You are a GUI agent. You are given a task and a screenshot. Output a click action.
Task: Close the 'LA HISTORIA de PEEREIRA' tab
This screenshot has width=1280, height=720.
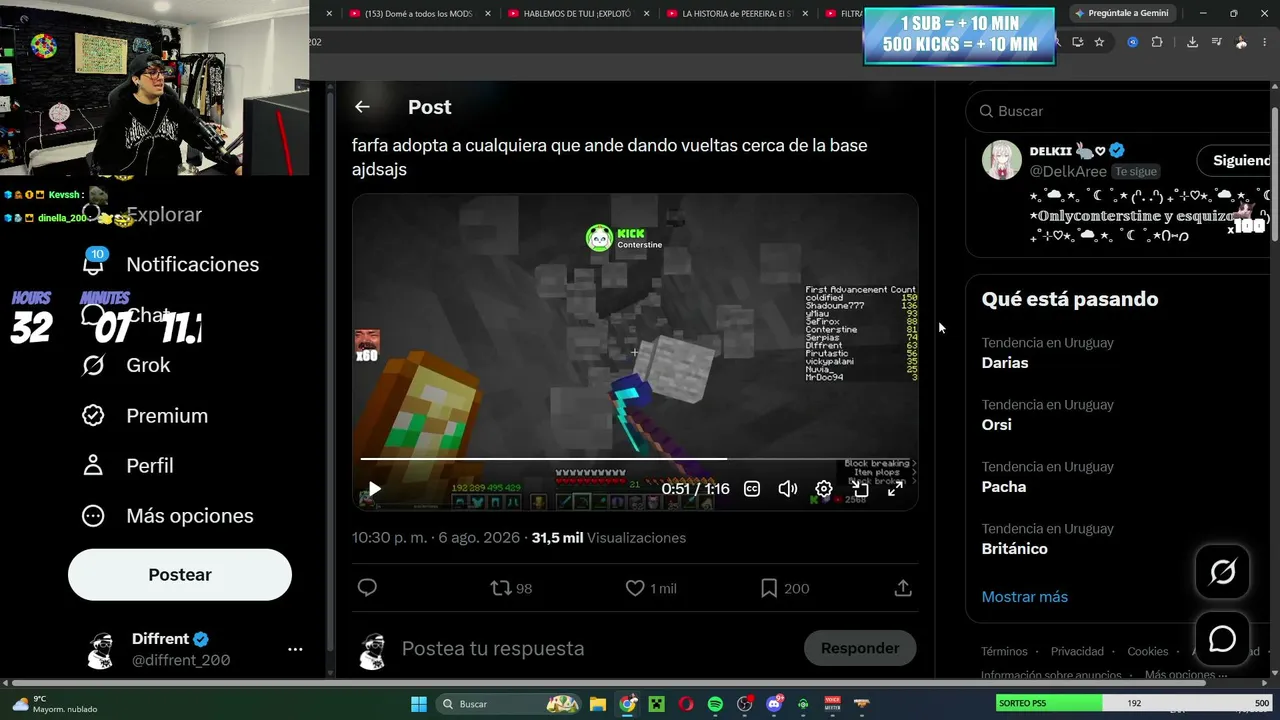(x=805, y=14)
